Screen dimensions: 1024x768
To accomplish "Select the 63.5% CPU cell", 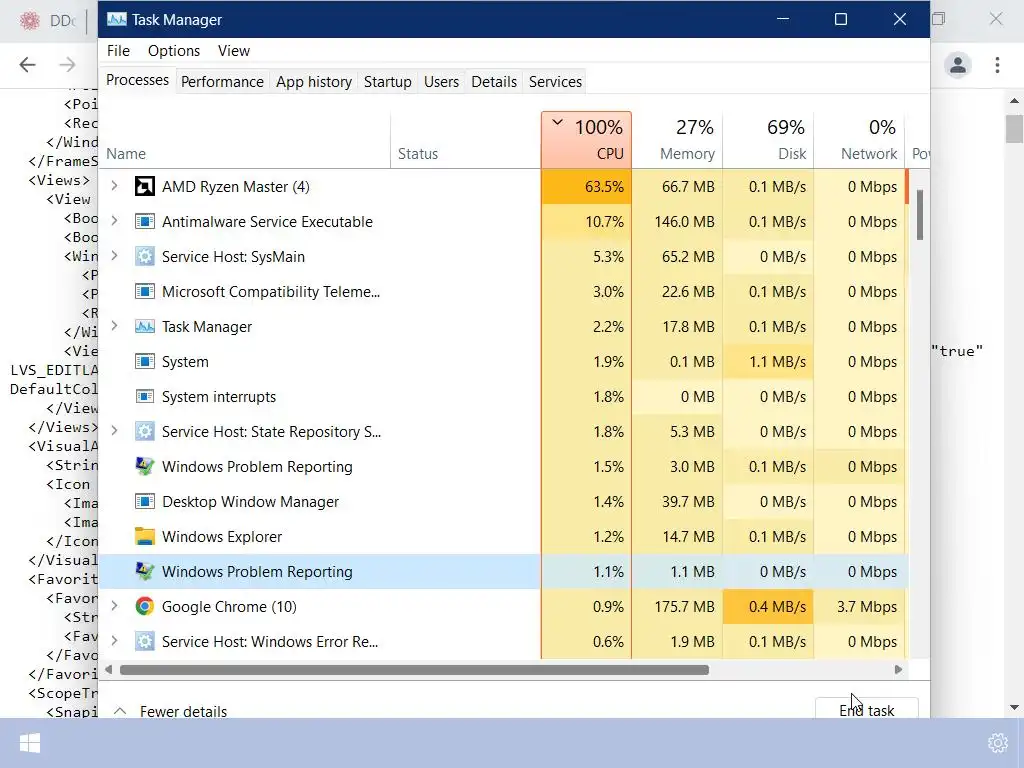I will click(x=586, y=187).
